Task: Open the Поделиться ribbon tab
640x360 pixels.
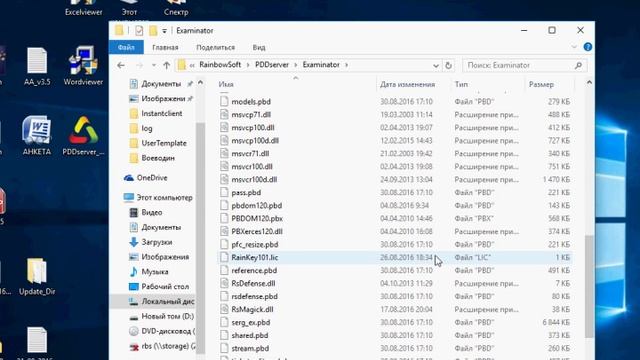Action: pyautogui.click(x=216, y=47)
